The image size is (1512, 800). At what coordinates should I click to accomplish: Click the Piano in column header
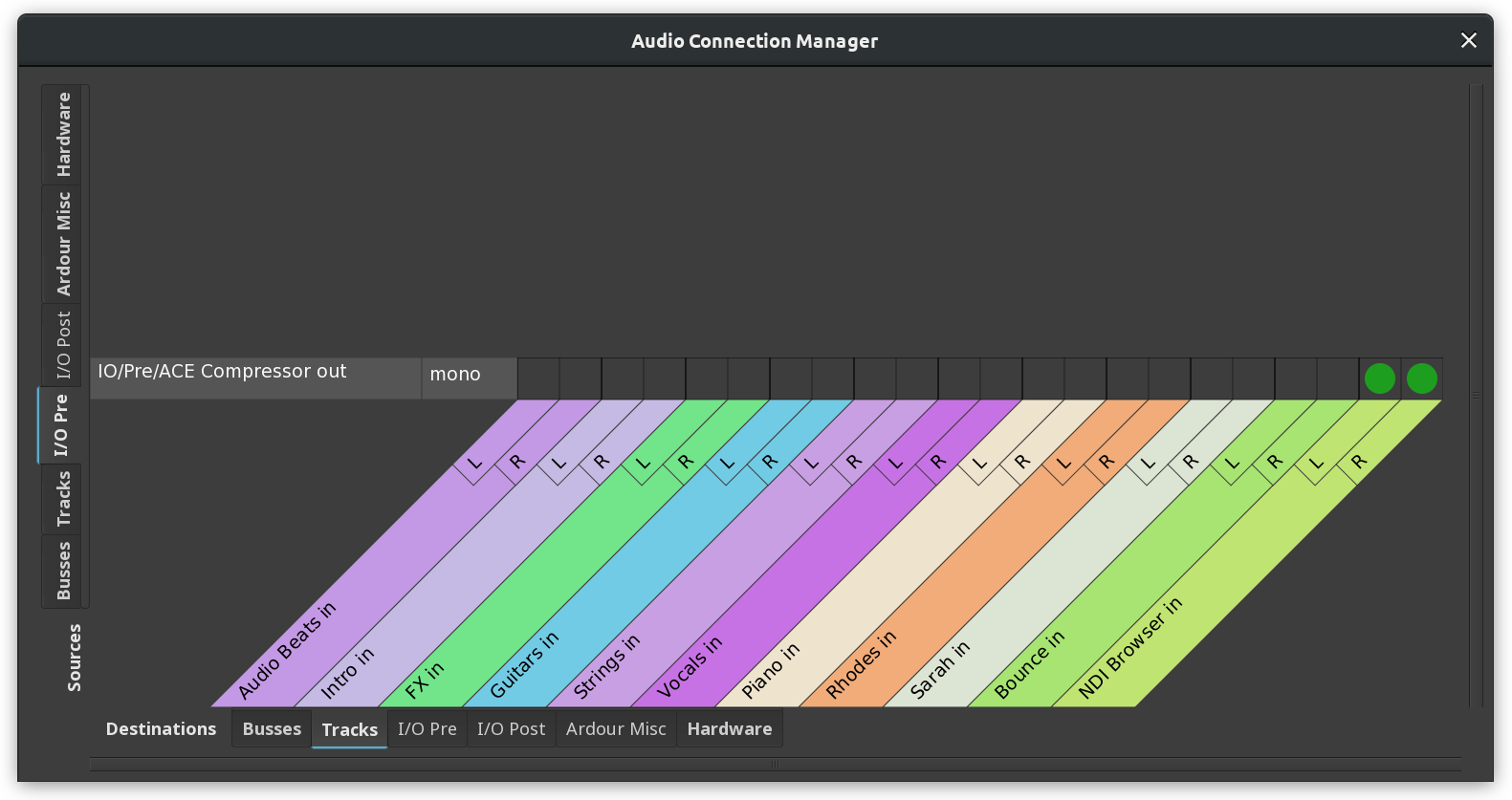click(x=771, y=670)
